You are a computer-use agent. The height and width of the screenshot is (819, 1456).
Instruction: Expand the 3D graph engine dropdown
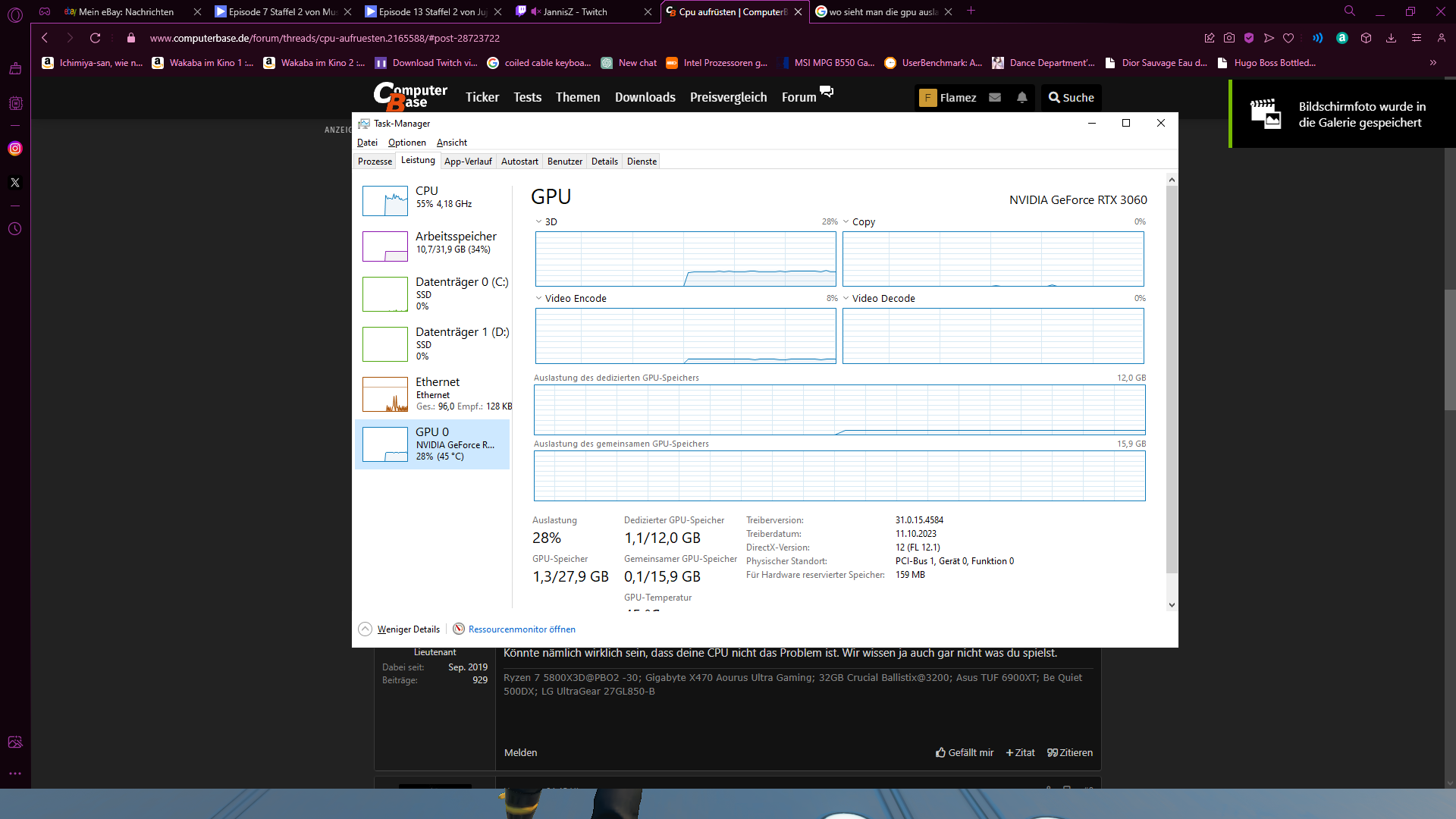539,222
